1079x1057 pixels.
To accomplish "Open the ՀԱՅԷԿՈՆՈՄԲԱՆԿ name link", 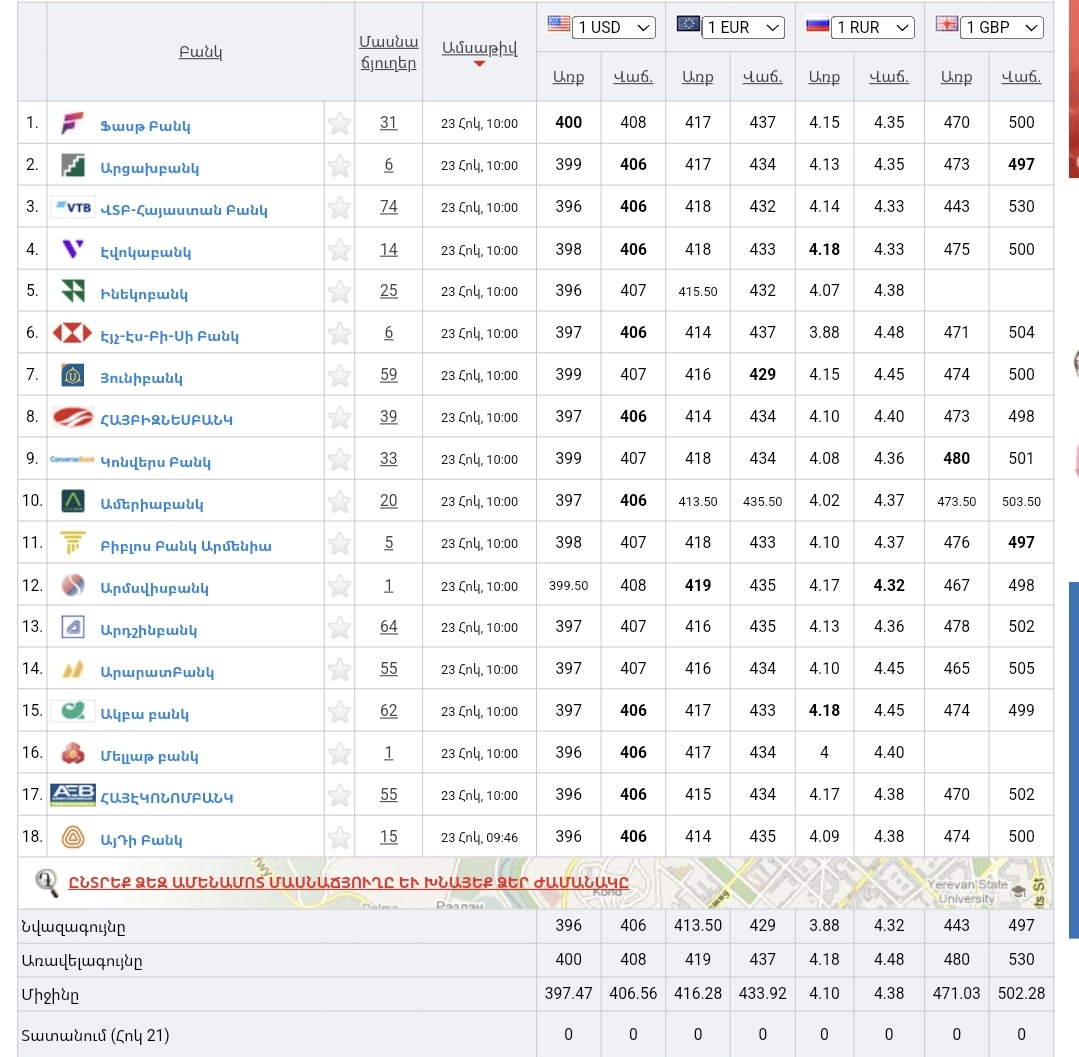I will [x=167, y=798].
